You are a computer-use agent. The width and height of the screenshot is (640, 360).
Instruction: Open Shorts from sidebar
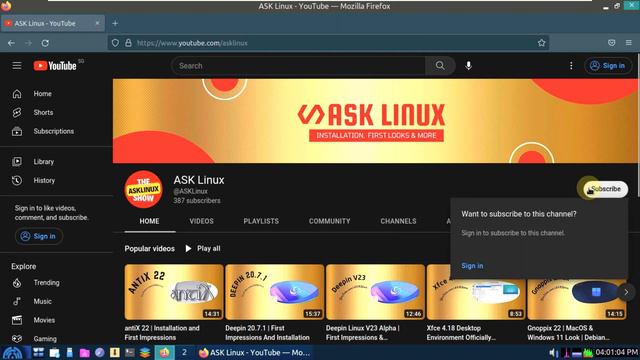coord(42,113)
